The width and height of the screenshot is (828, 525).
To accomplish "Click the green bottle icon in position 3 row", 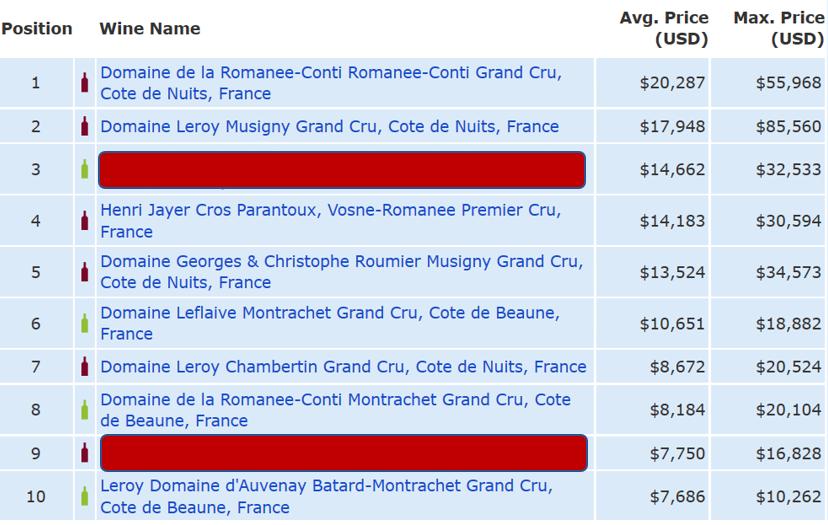I will (85, 169).
